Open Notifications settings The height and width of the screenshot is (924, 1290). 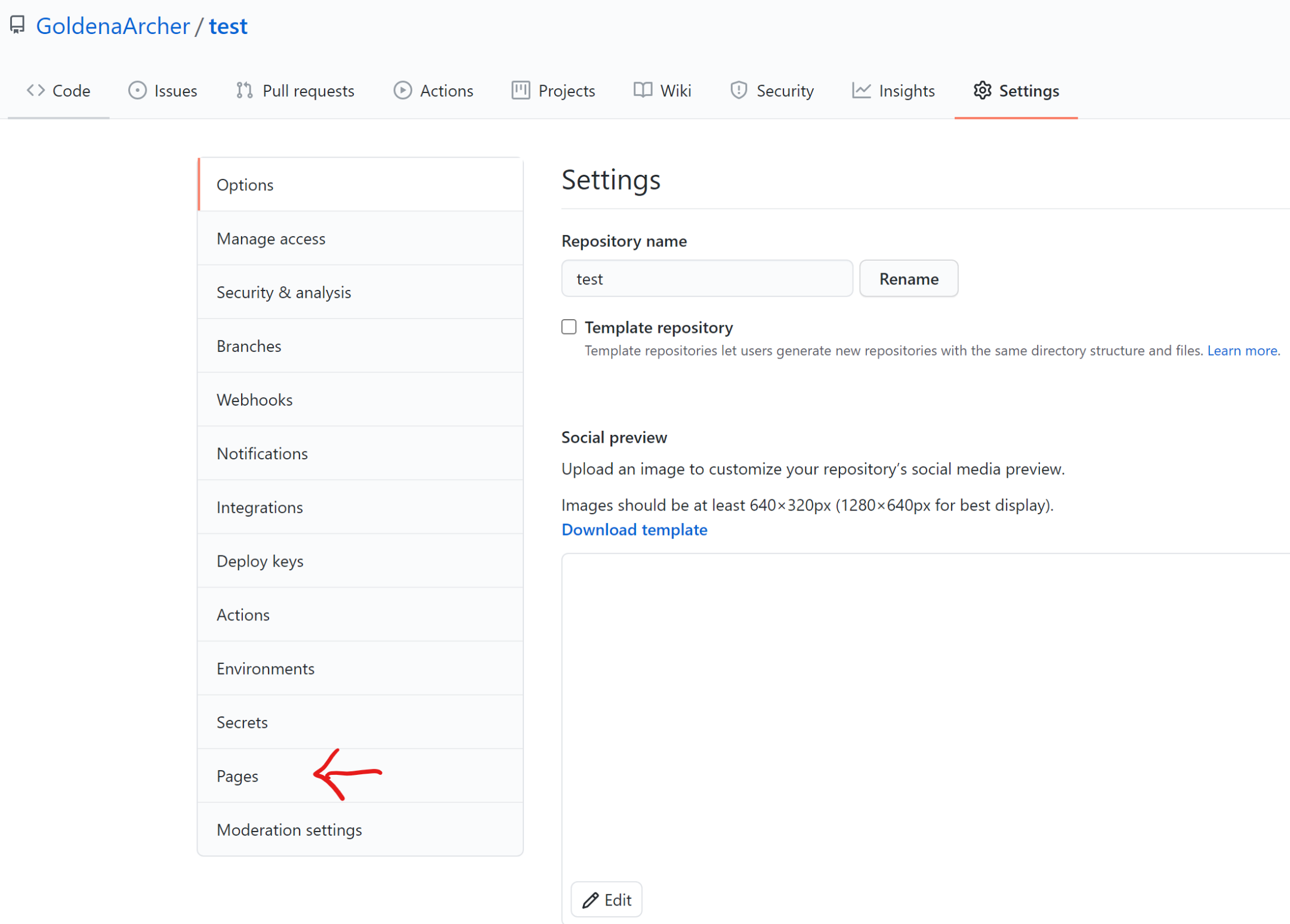pyautogui.click(x=360, y=453)
